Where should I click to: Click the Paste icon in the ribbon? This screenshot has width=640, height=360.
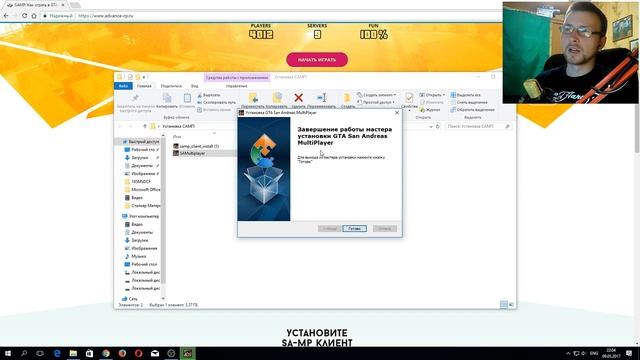tap(187, 98)
